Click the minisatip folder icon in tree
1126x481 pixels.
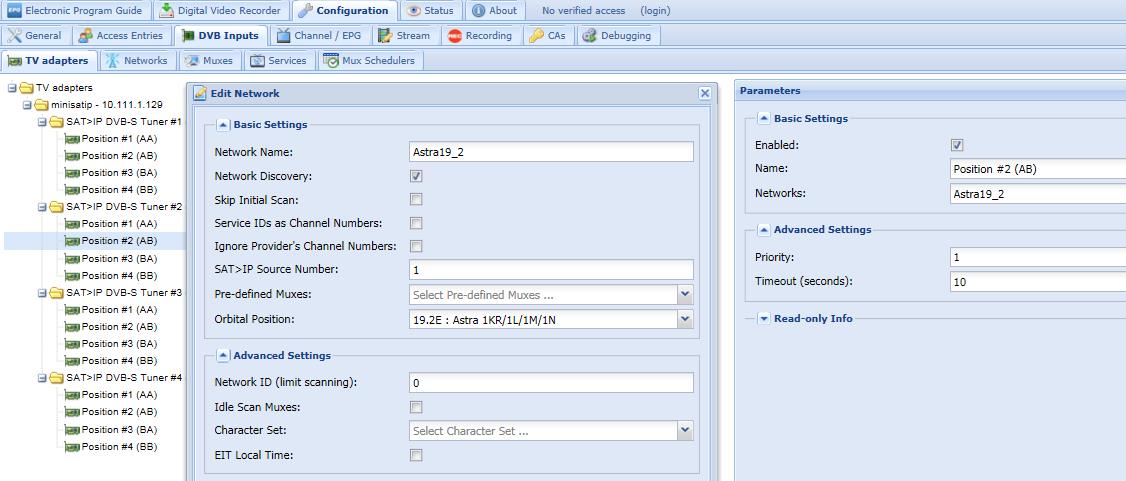[x=42, y=105]
